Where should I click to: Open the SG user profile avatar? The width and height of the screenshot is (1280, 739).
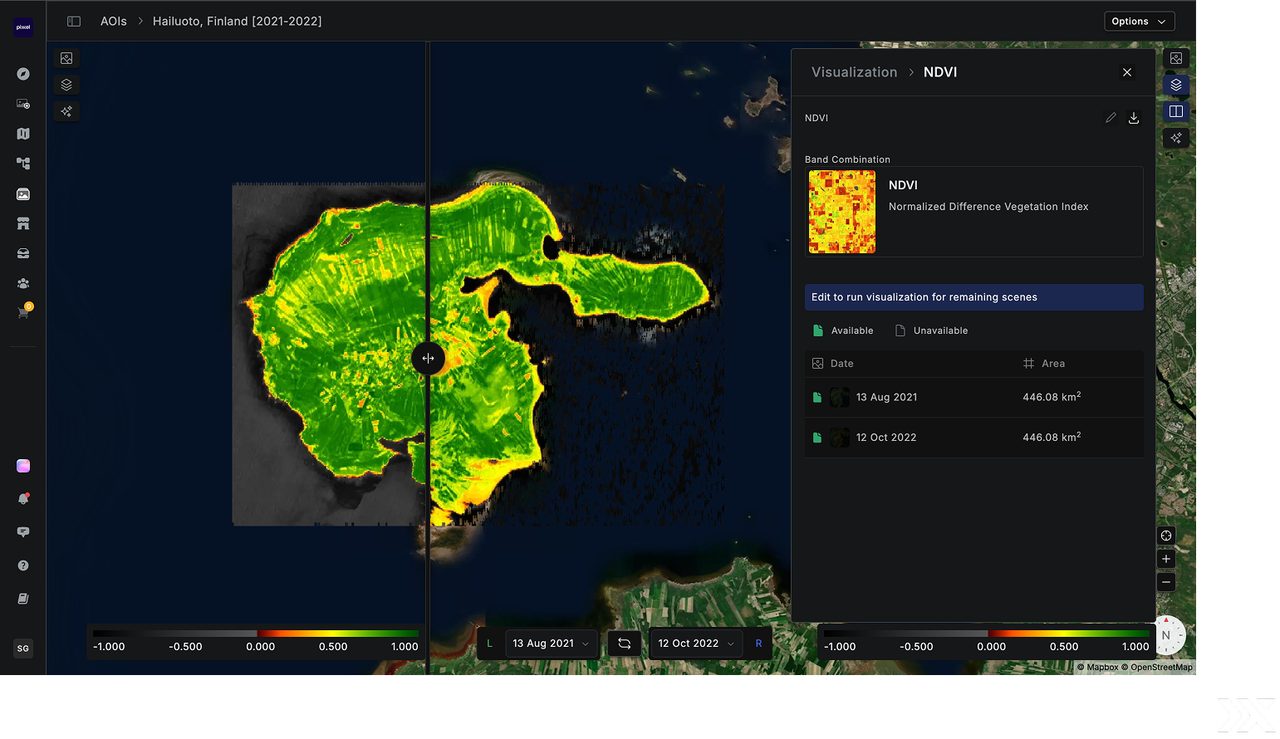click(23, 649)
